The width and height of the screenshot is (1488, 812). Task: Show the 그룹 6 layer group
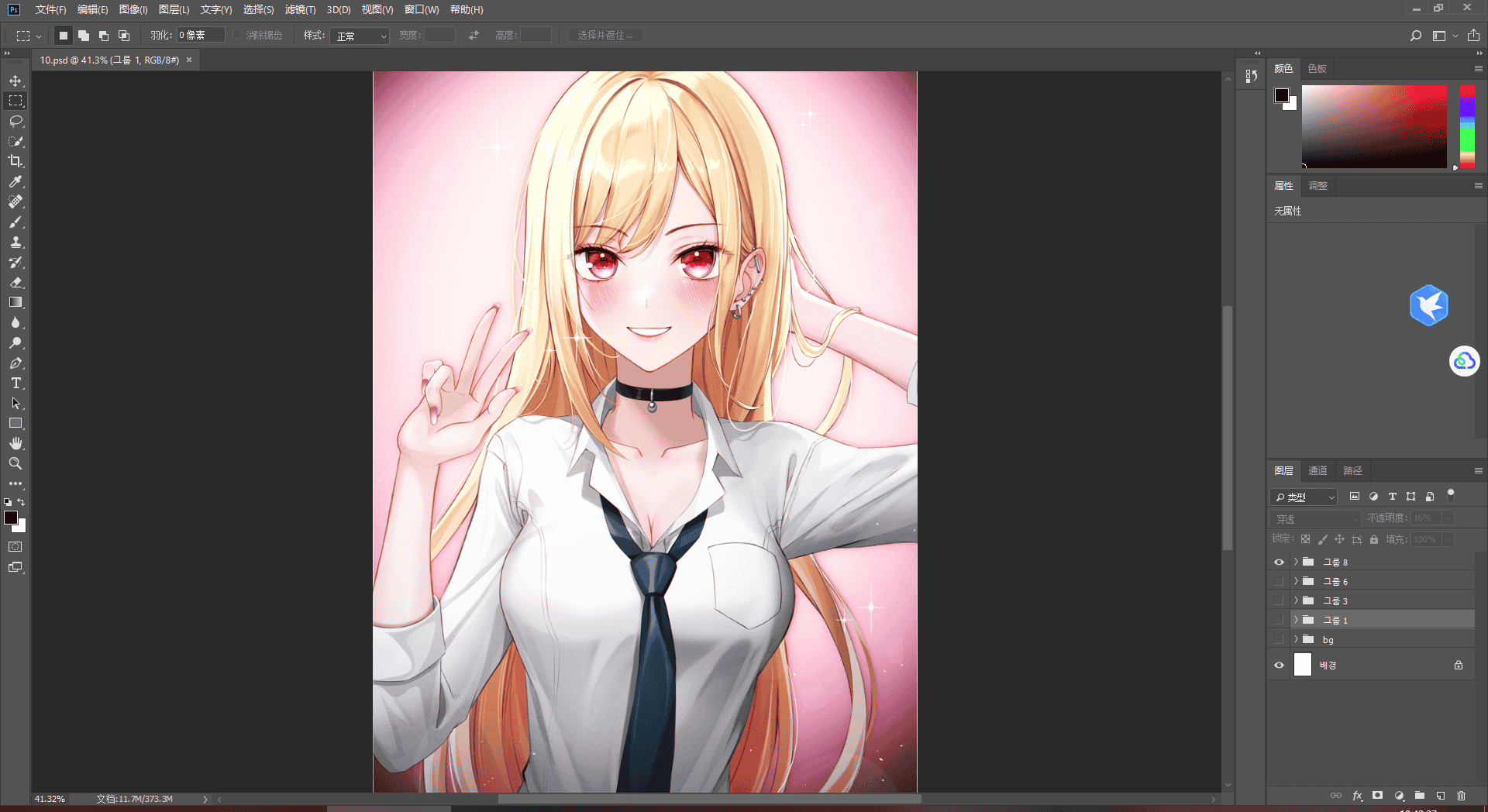1279,581
